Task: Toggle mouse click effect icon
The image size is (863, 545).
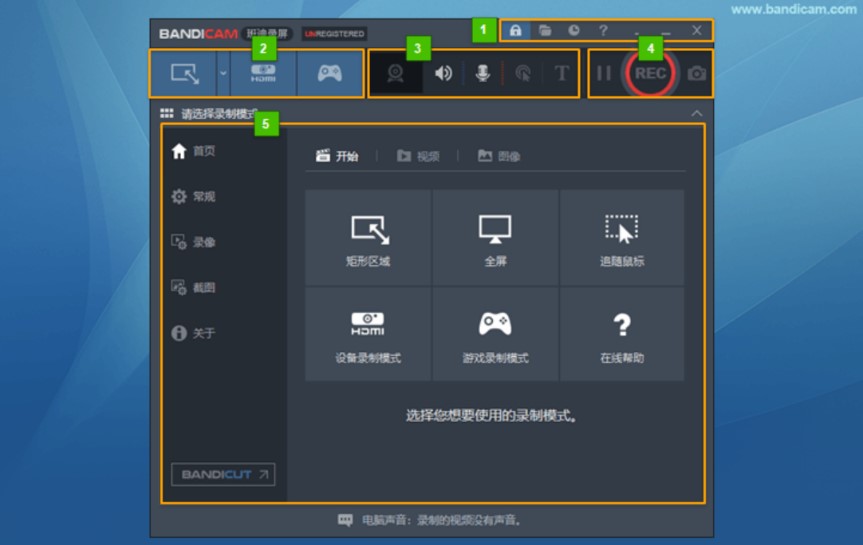Action: click(x=523, y=73)
